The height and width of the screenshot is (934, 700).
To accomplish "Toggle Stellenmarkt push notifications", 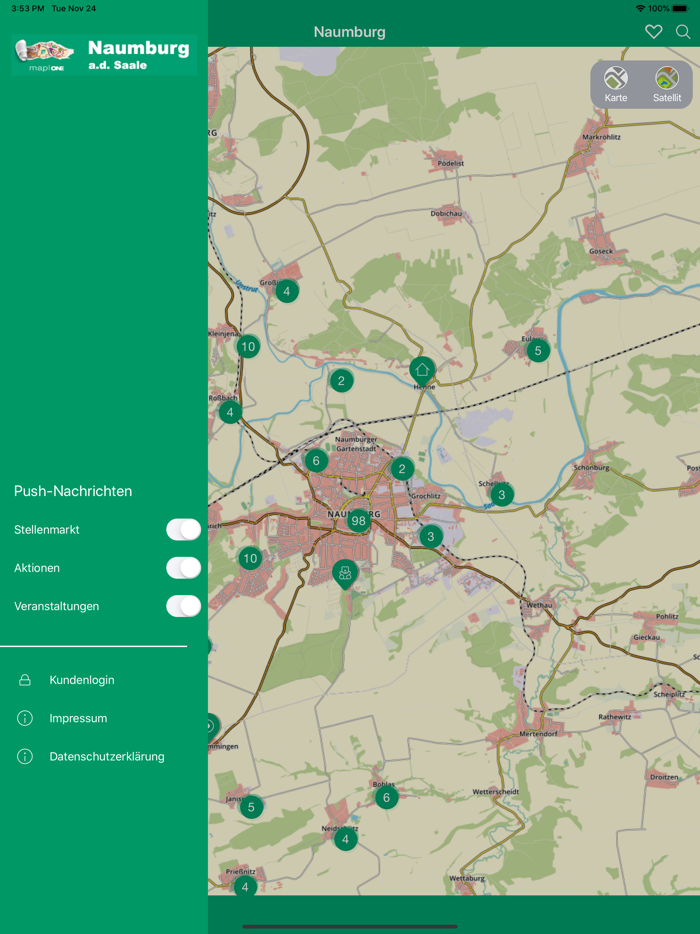I will [183, 530].
